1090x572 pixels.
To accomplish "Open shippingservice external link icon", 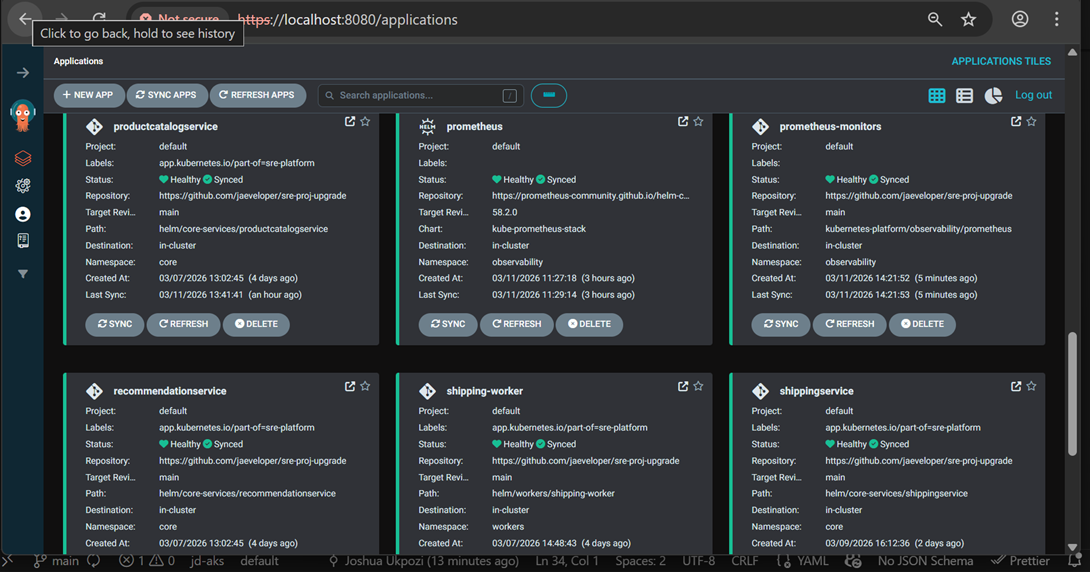I will [x=1016, y=386].
